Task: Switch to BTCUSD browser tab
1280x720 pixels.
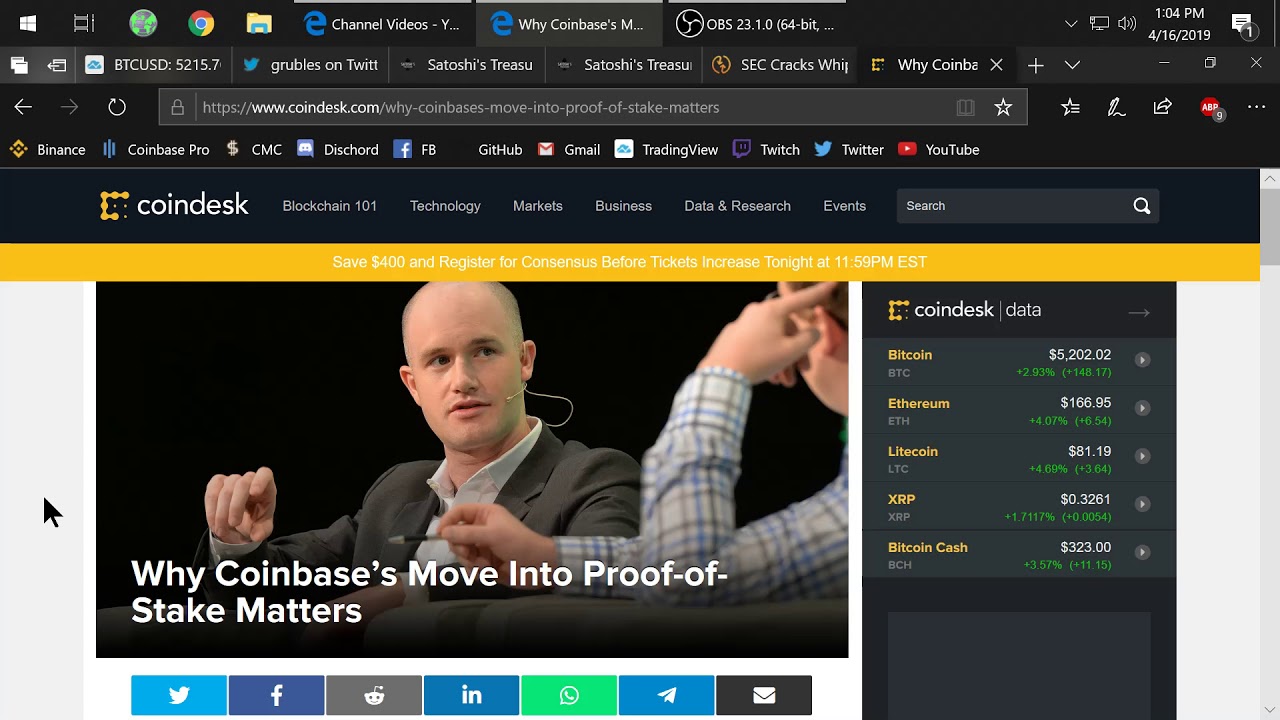Action: coord(154,65)
